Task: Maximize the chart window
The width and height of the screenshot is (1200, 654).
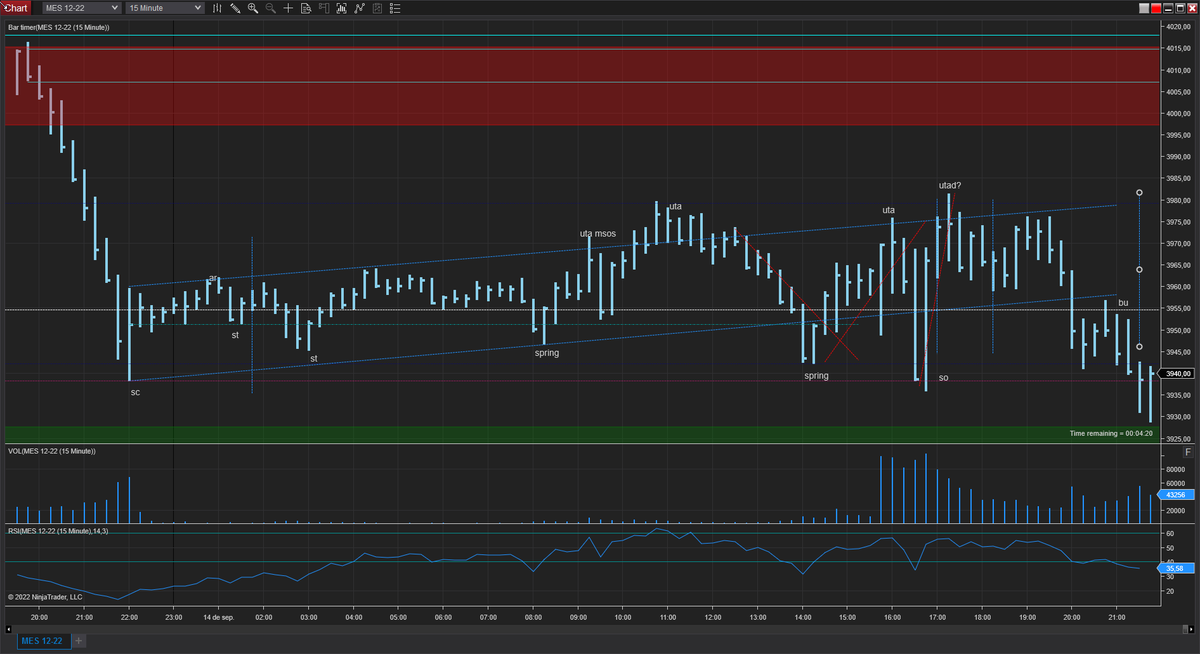Action: pos(1180,8)
